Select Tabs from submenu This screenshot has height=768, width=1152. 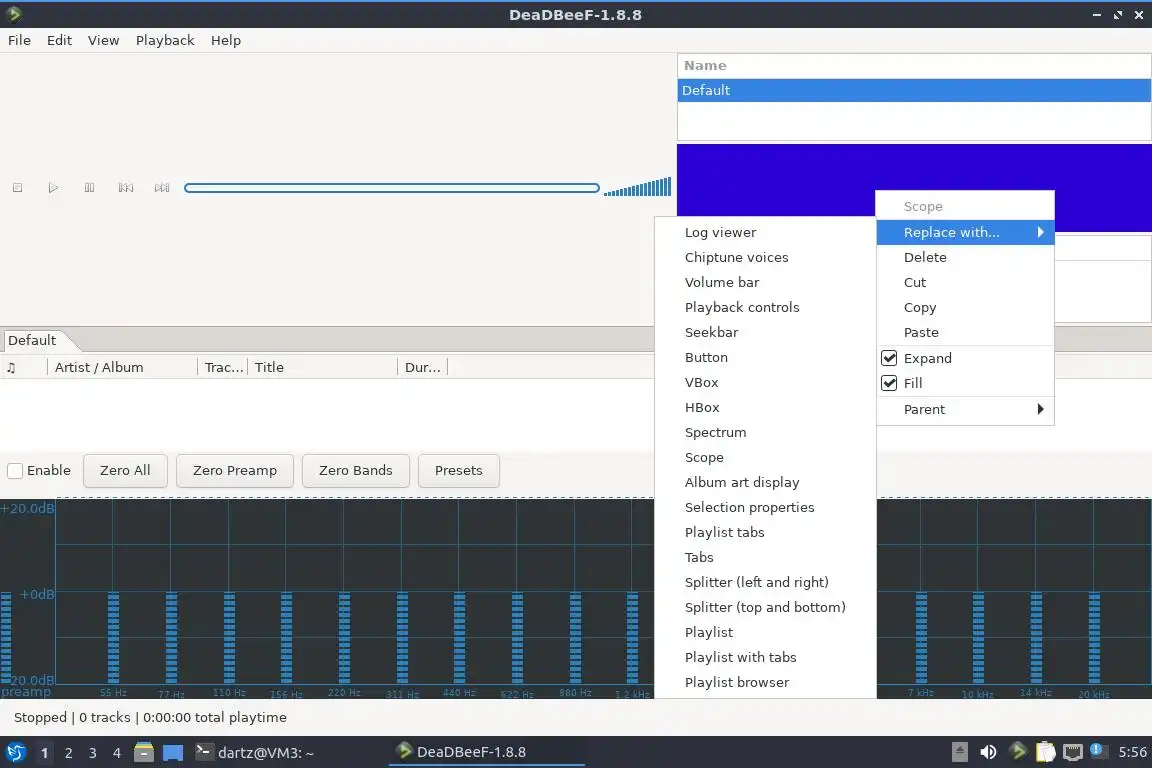[x=765, y=557]
